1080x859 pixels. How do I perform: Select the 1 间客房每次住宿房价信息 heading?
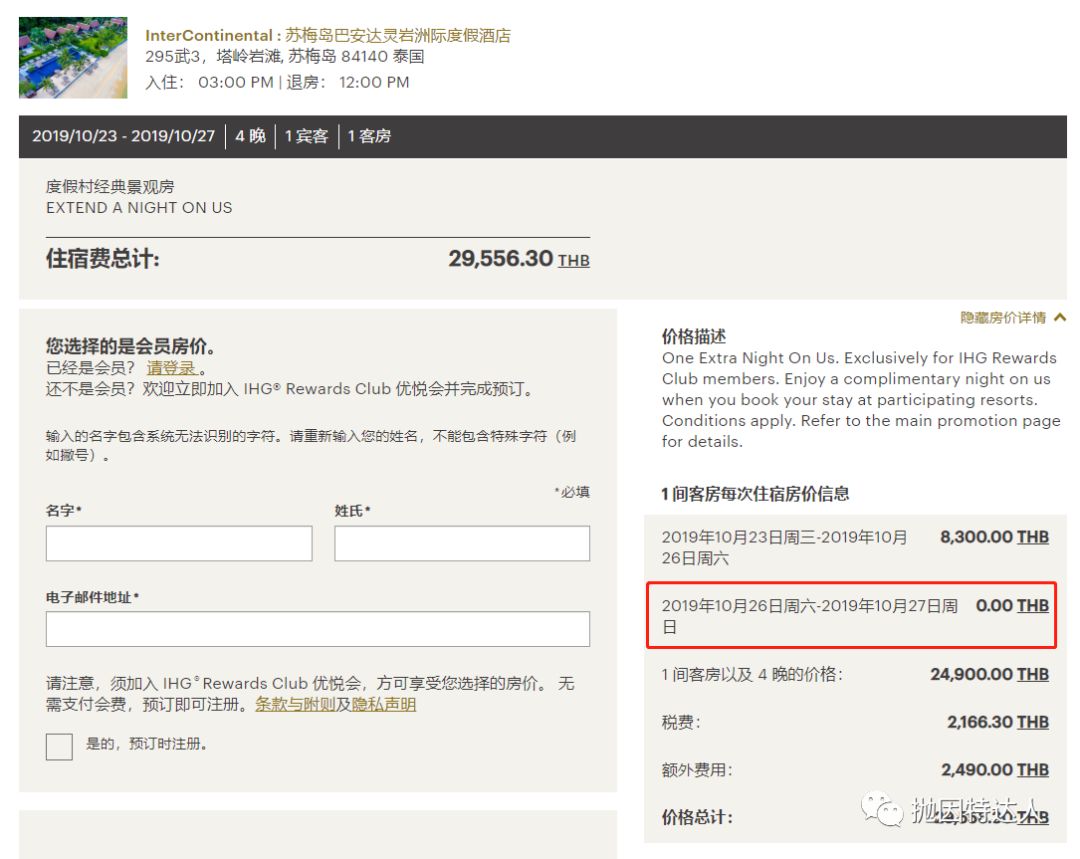click(x=756, y=494)
